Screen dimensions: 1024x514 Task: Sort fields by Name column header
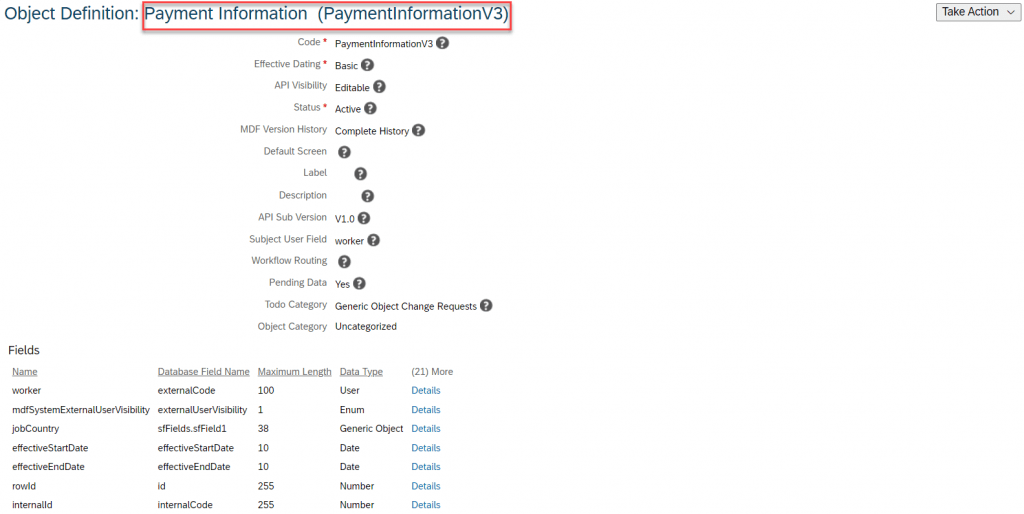[25, 372]
